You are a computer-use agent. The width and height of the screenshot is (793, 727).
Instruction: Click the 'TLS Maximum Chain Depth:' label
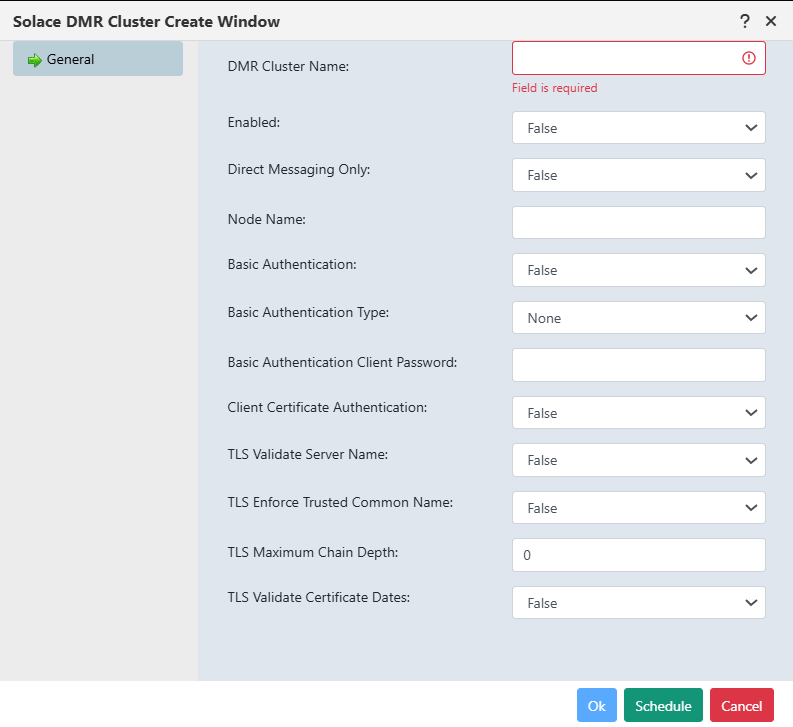coord(313,552)
